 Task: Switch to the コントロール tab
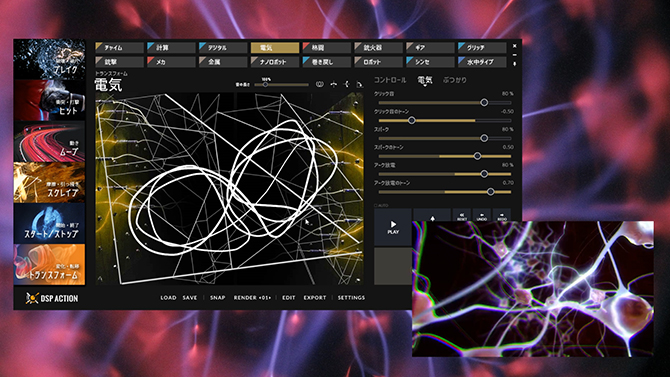click(x=390, y=80)
